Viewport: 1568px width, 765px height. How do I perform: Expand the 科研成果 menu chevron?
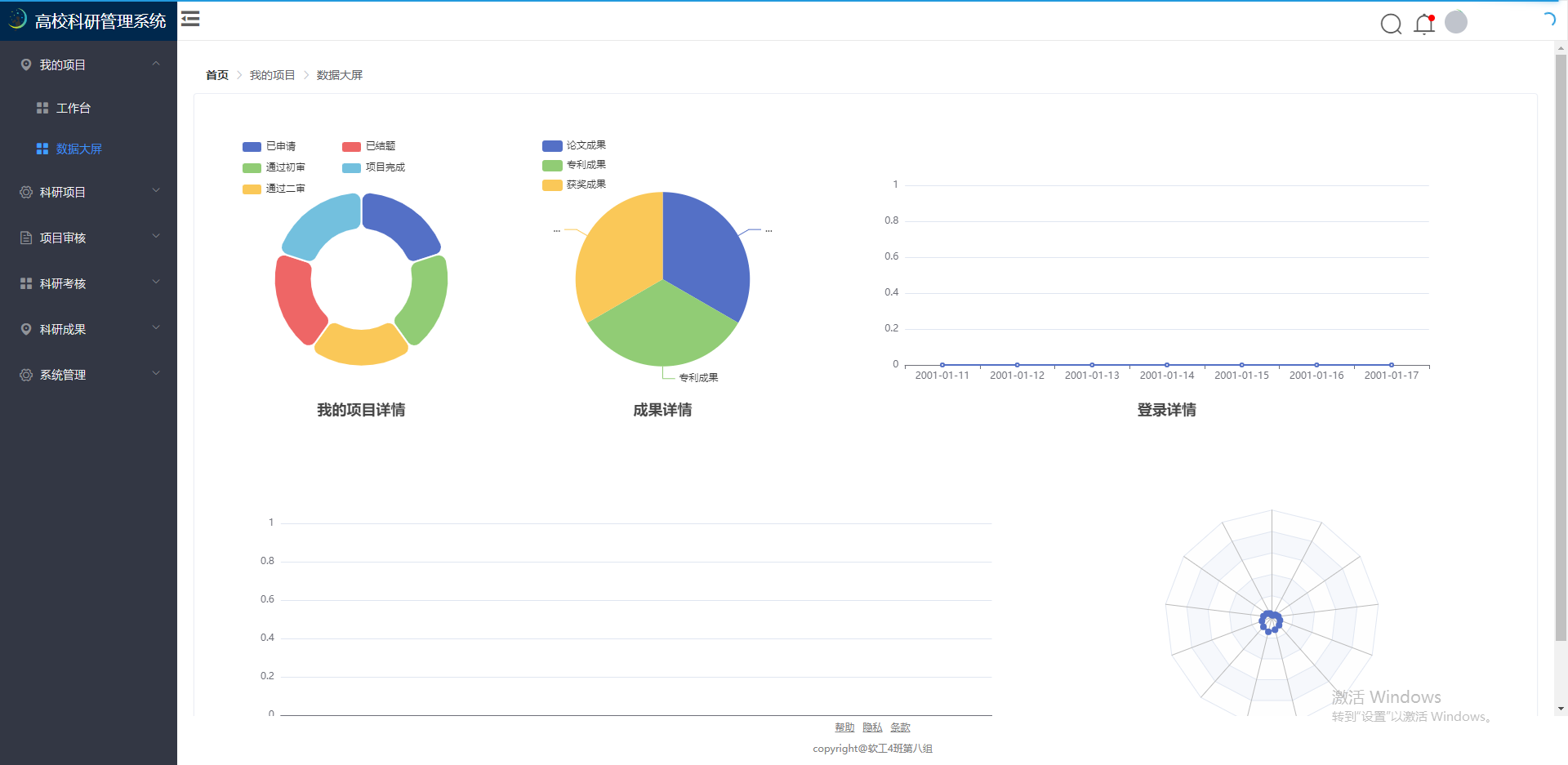point(156,328)
